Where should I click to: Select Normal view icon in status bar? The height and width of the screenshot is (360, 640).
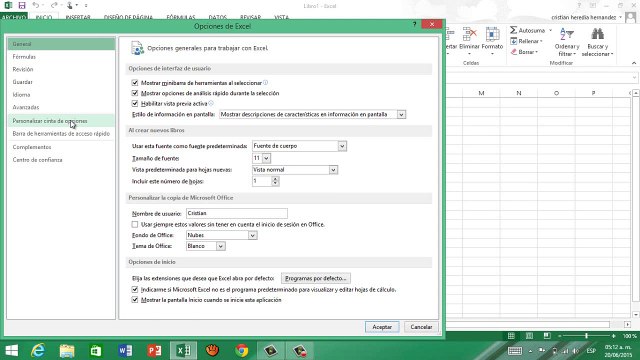(x=511, y=336)
